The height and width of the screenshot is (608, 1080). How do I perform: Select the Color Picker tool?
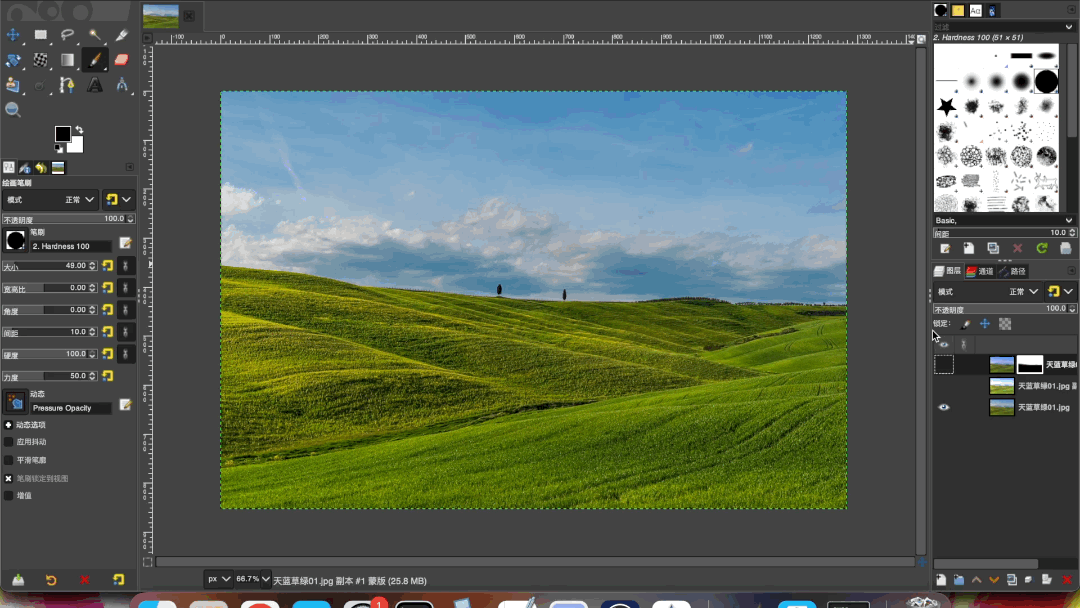click(x=122, y=34)
